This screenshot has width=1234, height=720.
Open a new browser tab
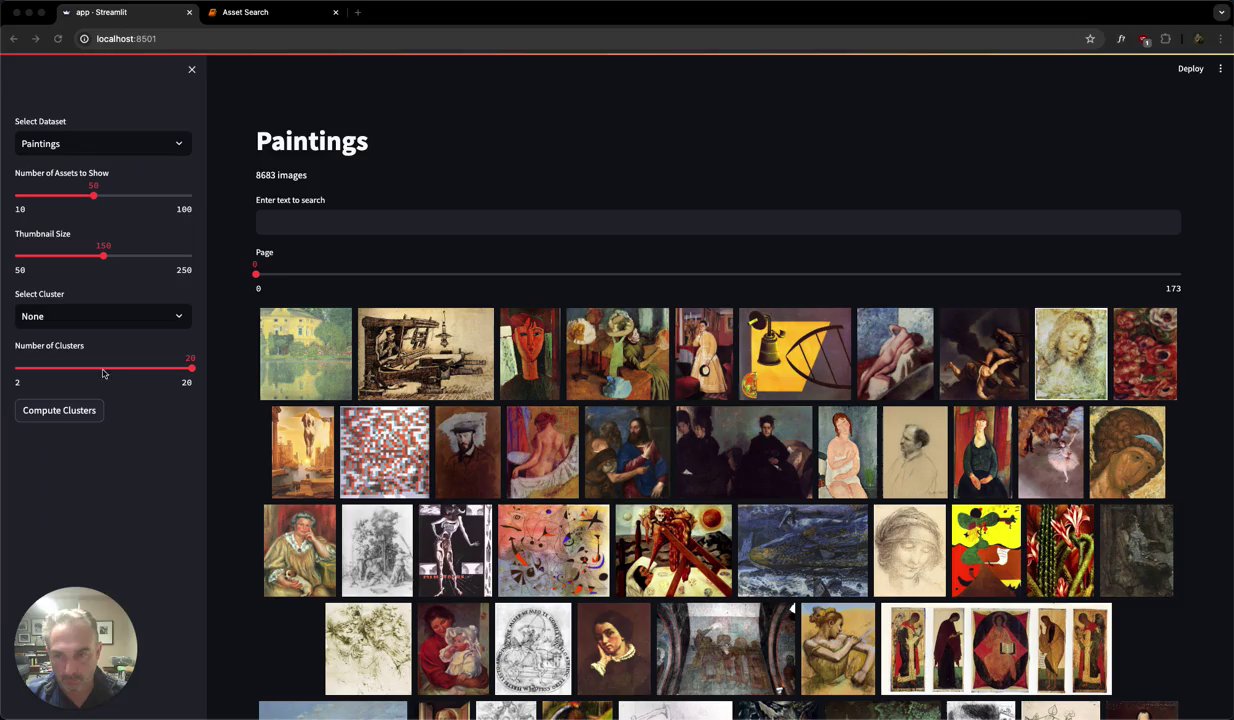(357, 12)
